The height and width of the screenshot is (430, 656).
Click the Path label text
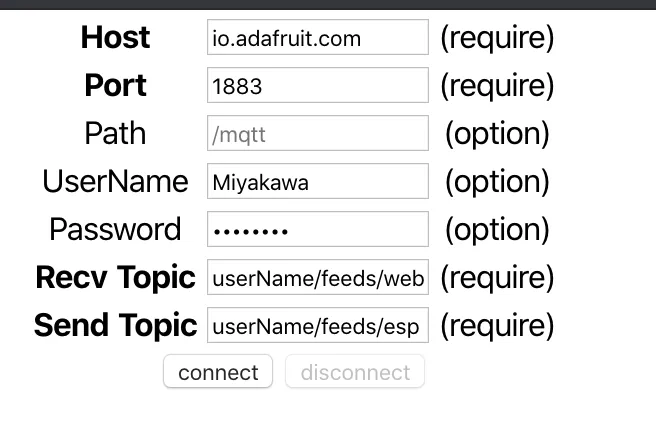coord(115,134)
